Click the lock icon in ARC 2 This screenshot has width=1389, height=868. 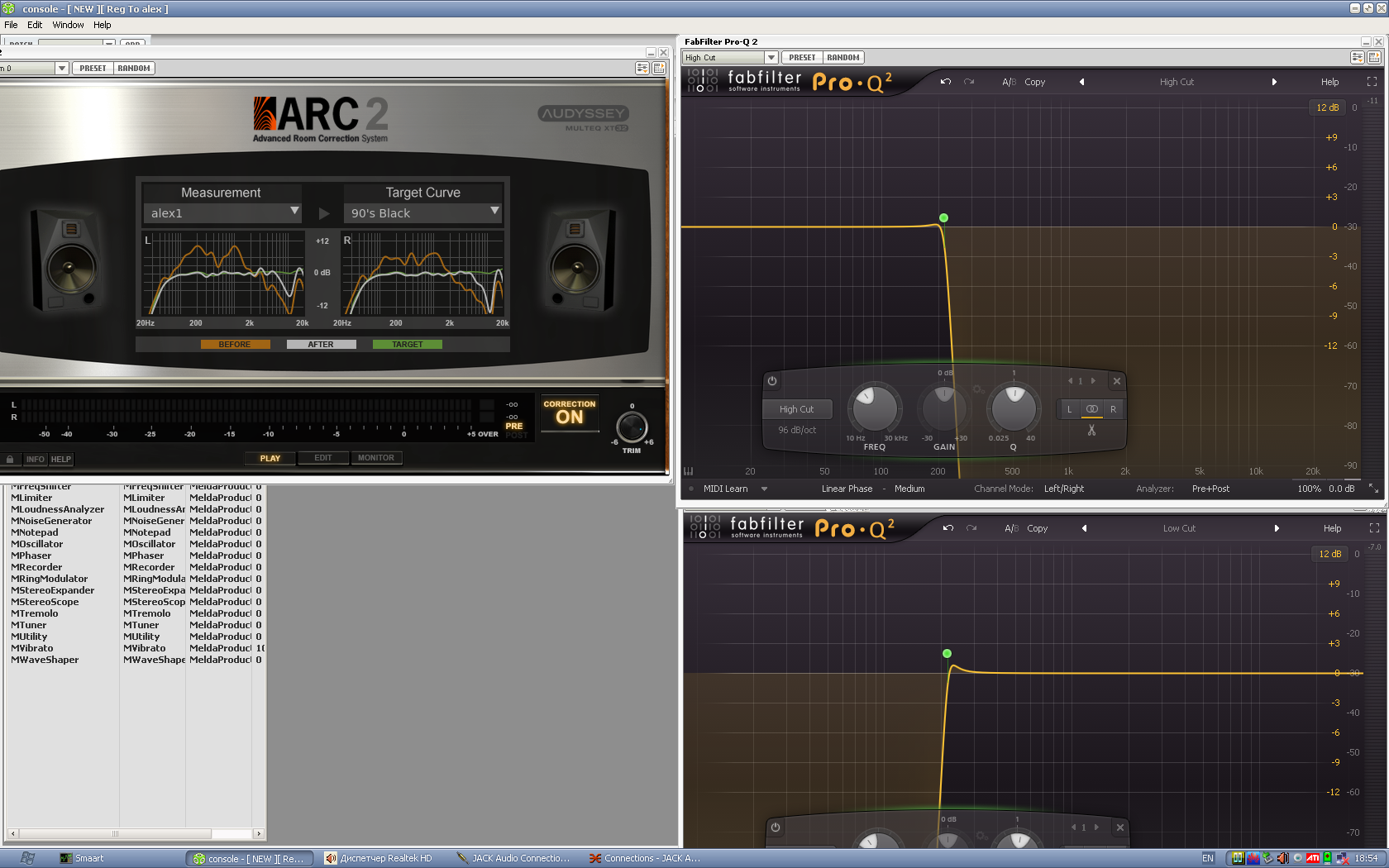(x=10, y=459)
